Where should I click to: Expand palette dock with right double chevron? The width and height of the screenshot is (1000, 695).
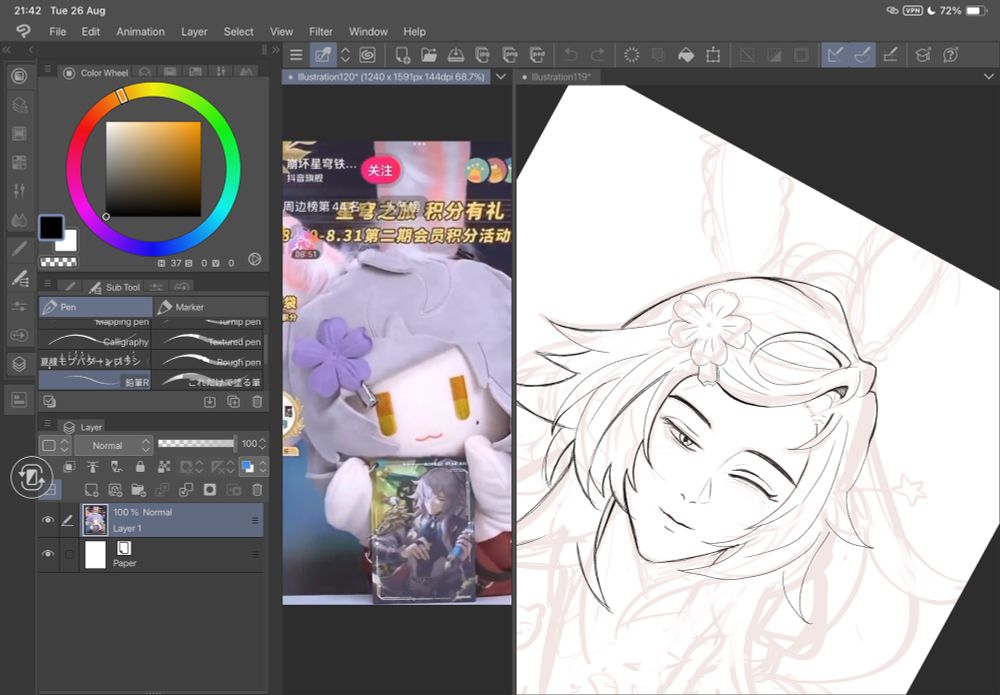[x=276, y=49]
